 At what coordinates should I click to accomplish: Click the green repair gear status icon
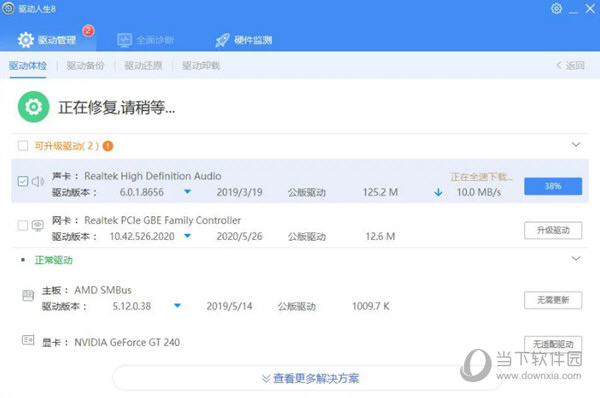tap(34, 107)
